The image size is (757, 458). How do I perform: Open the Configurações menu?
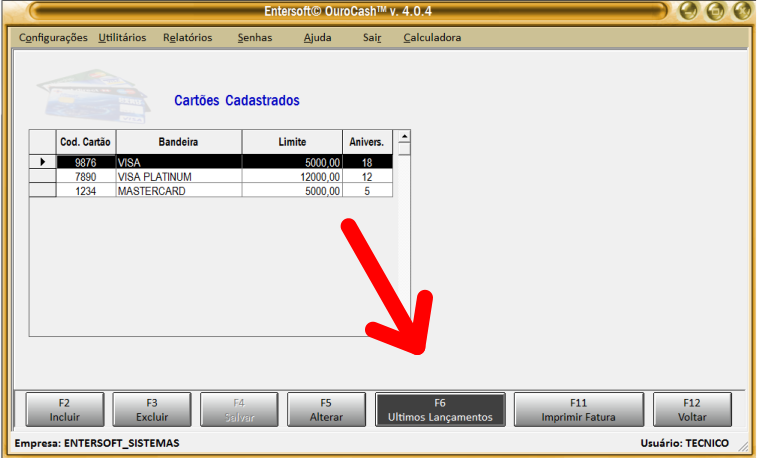53,37
